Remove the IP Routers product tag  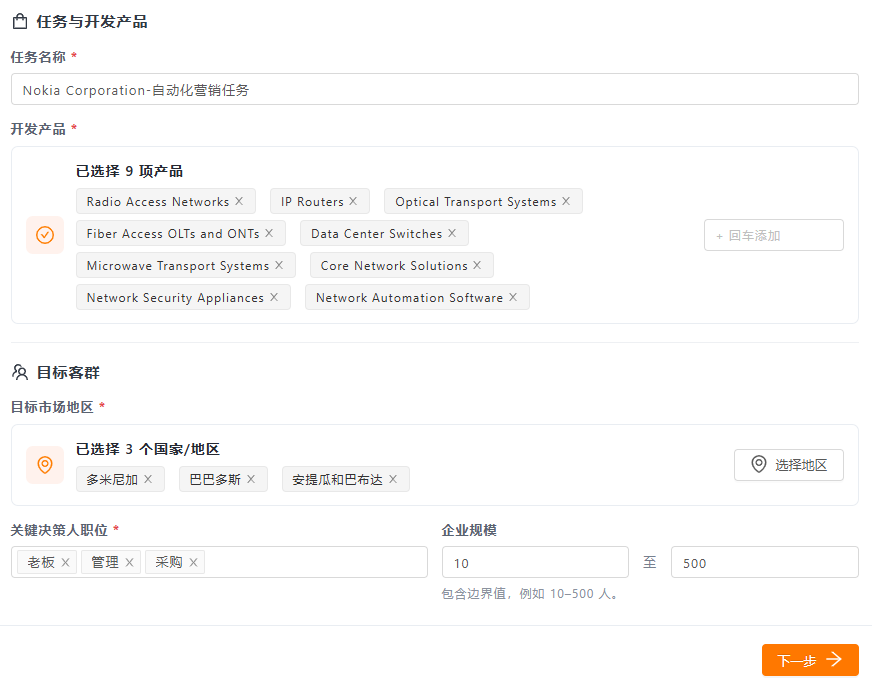(353, 201)
